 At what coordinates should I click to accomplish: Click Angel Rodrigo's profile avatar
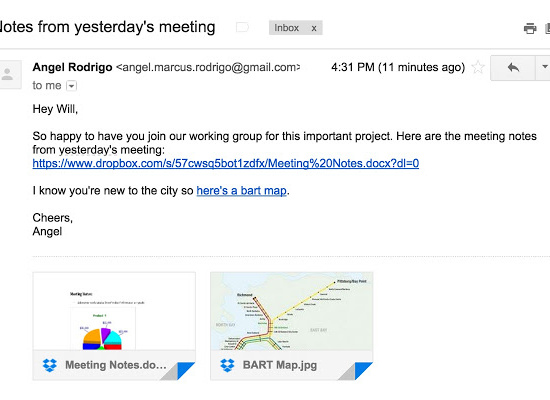8,75
